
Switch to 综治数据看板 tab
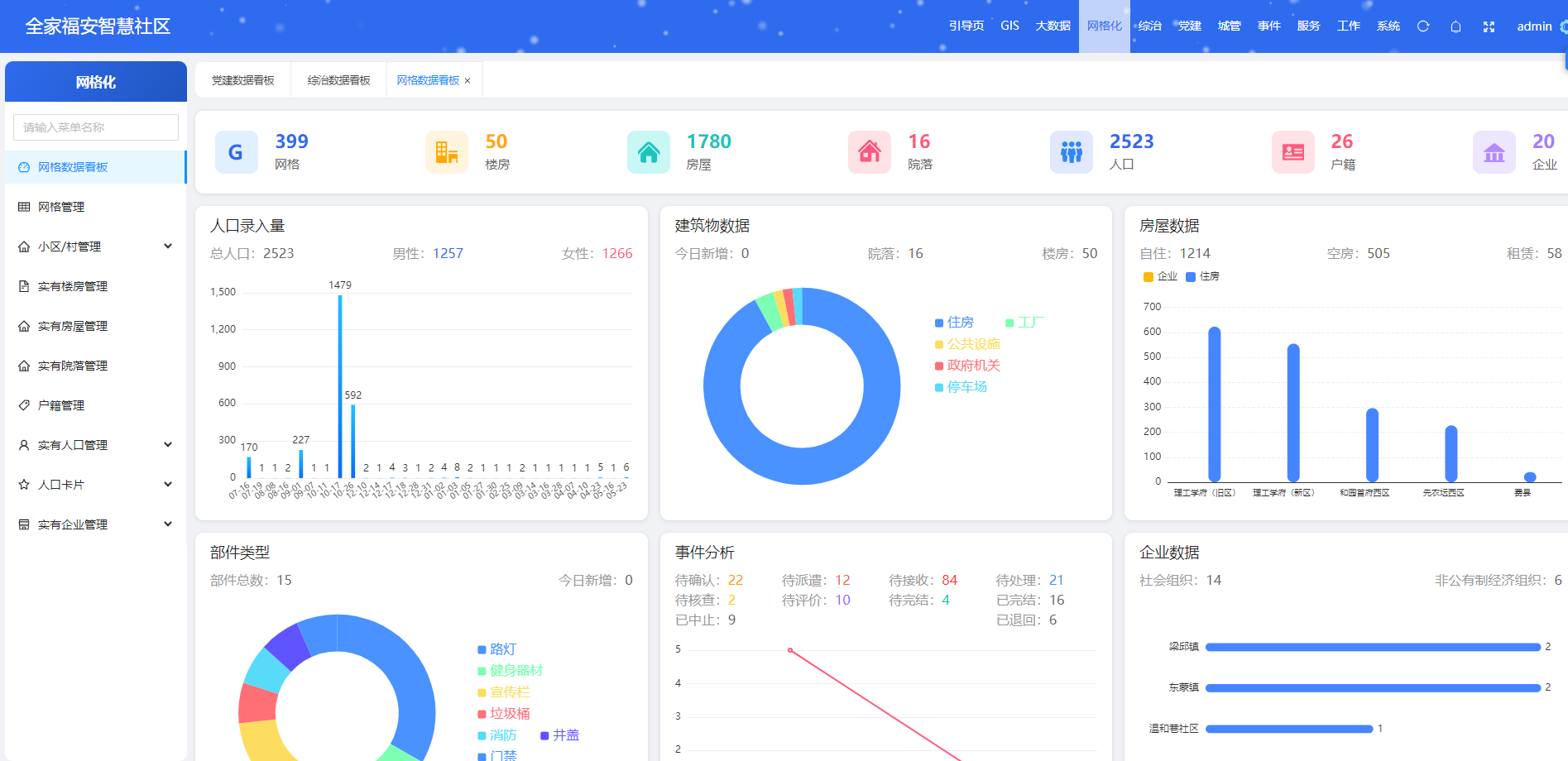coord(338,81)
